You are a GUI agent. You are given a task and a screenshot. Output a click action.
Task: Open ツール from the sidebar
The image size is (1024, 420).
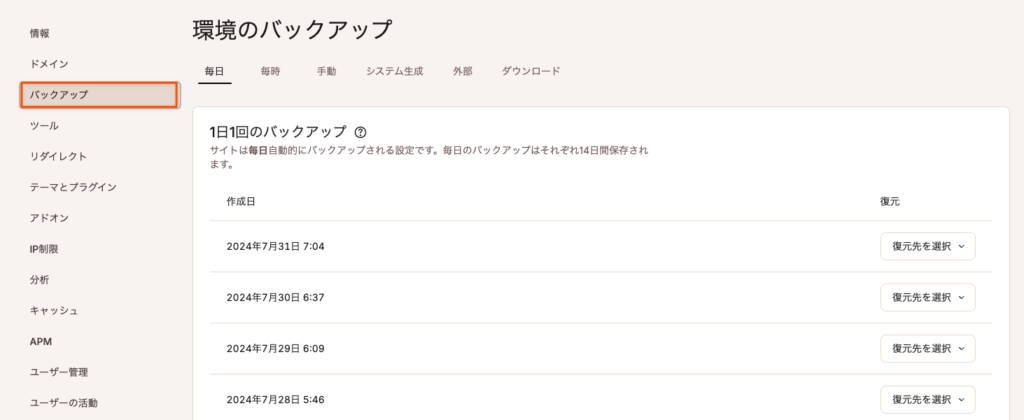coord(44,126)
